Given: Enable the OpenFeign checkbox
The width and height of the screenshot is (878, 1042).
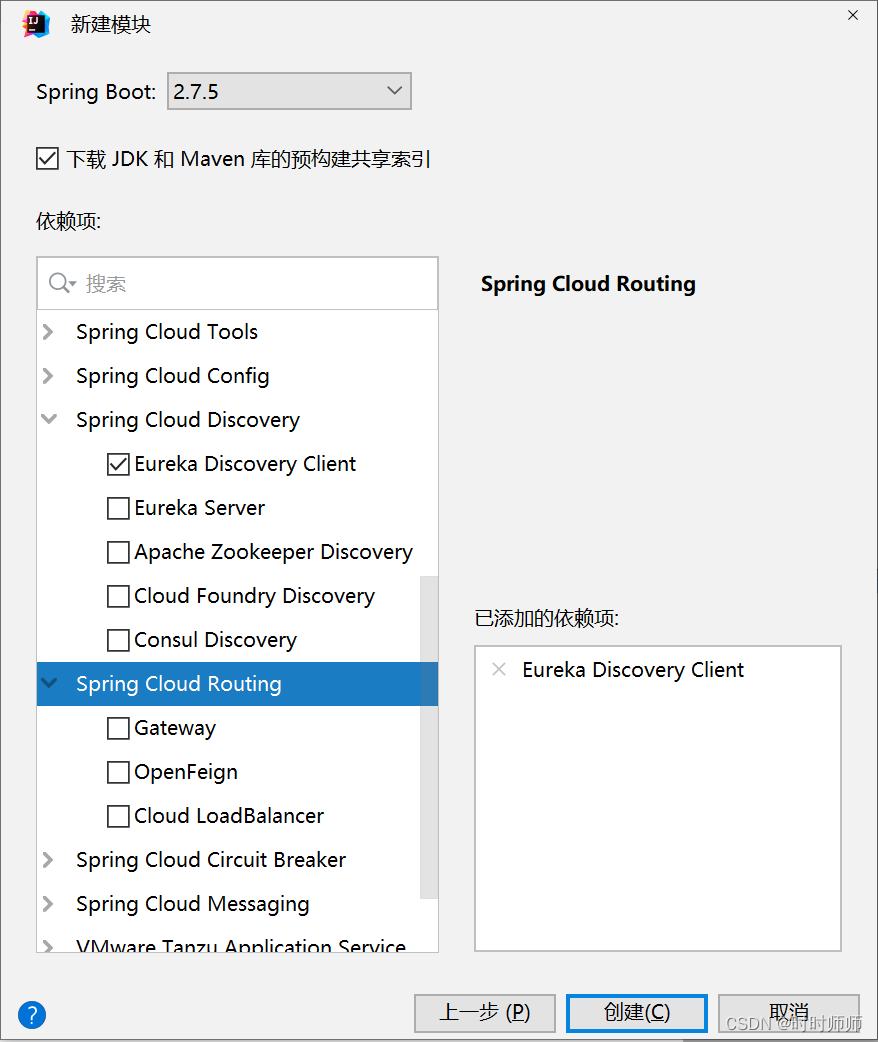Looking at the screenshot, I should [x=118, y=772].
